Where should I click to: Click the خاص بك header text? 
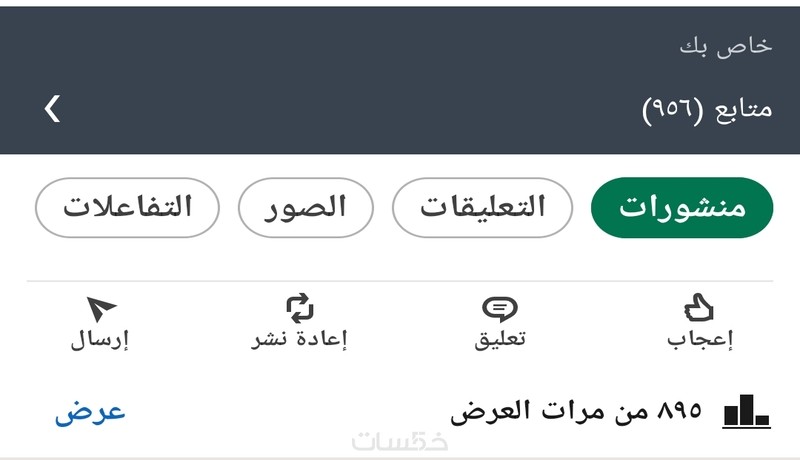[x=726, y=47]
